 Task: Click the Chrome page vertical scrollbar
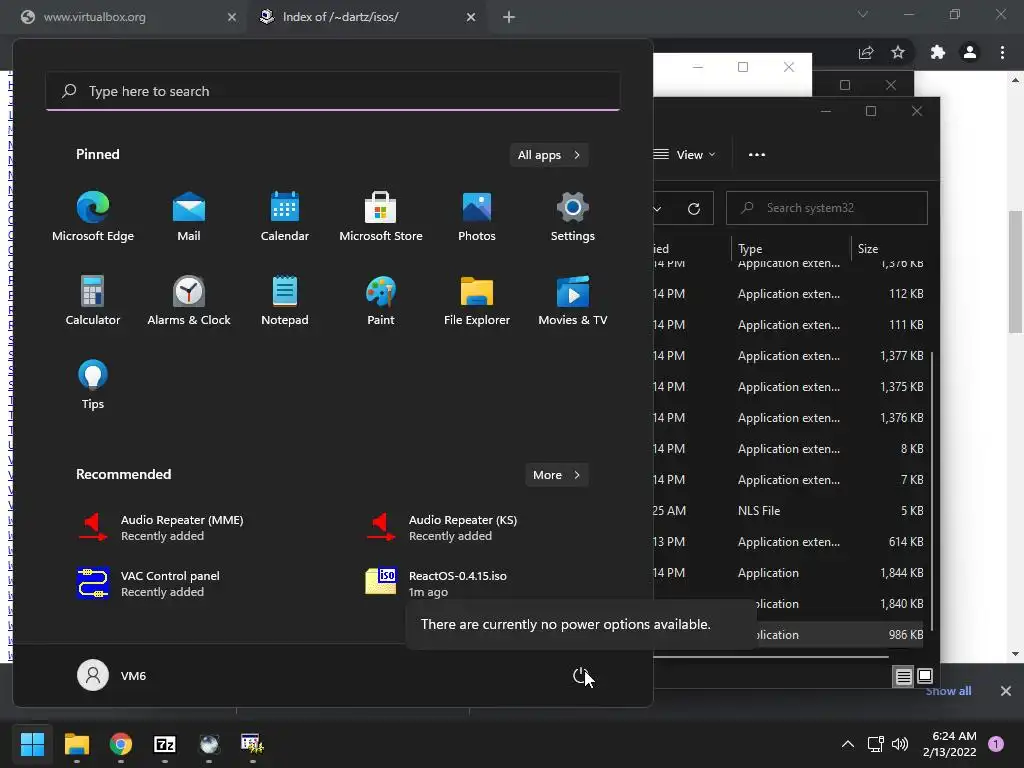click(x=1015, y=272)
